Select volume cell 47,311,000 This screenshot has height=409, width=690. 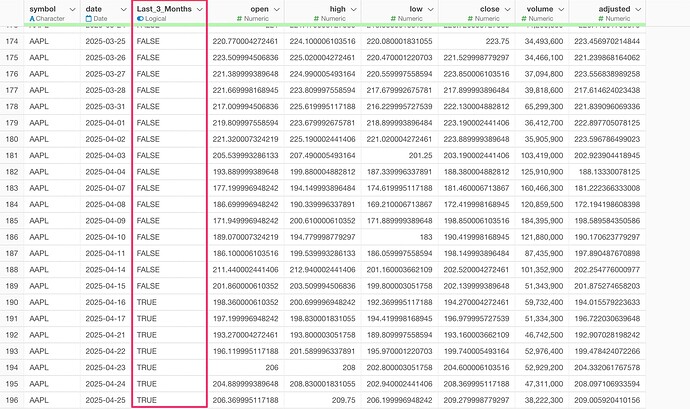click(543, 384)
